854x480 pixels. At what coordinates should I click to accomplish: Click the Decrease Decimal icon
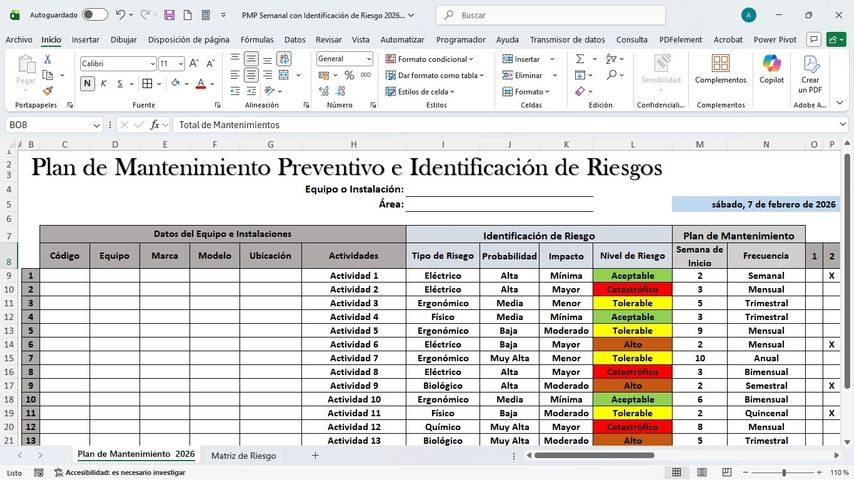pos(341,91)
